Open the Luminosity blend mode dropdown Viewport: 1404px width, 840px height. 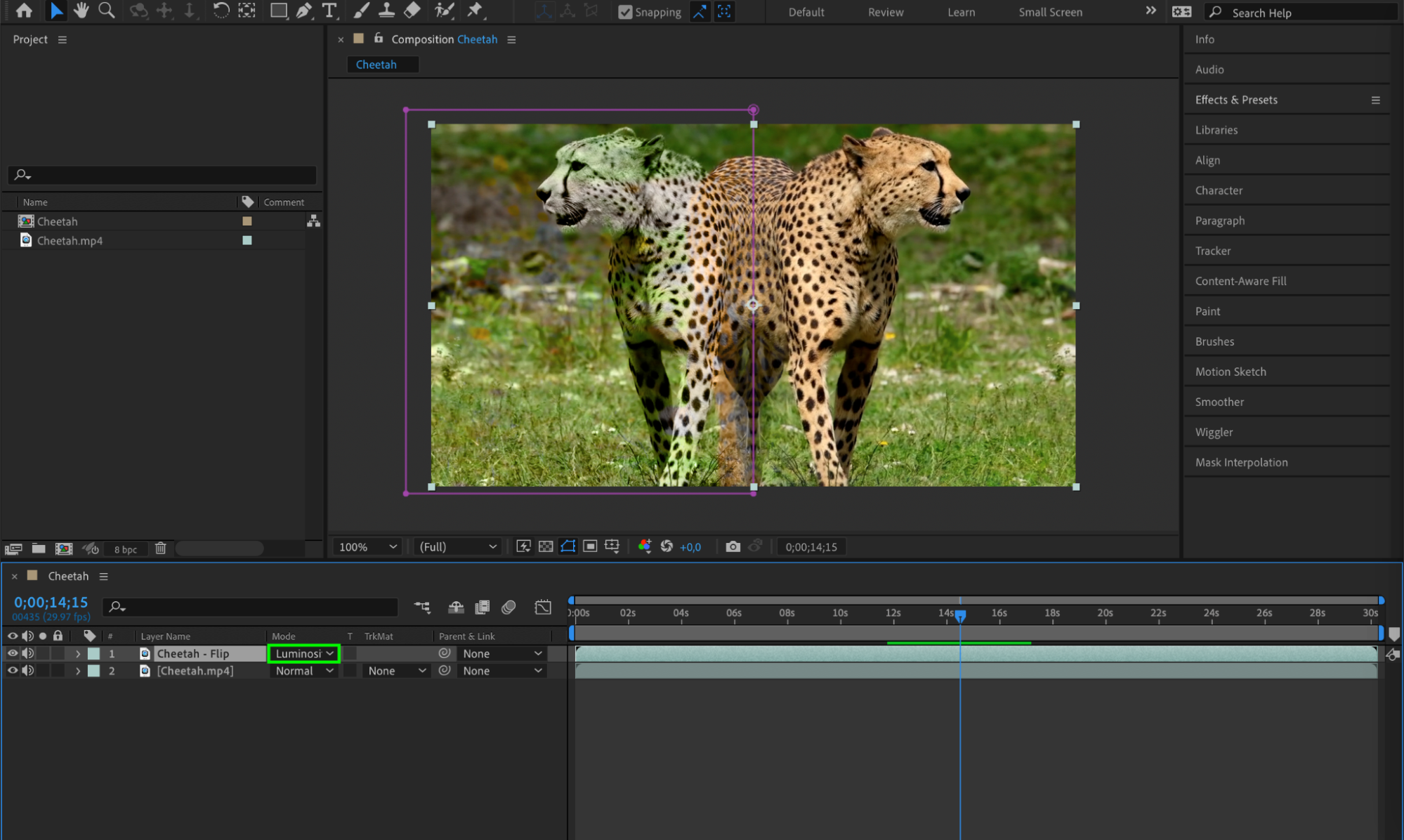(x=304, y=653)
